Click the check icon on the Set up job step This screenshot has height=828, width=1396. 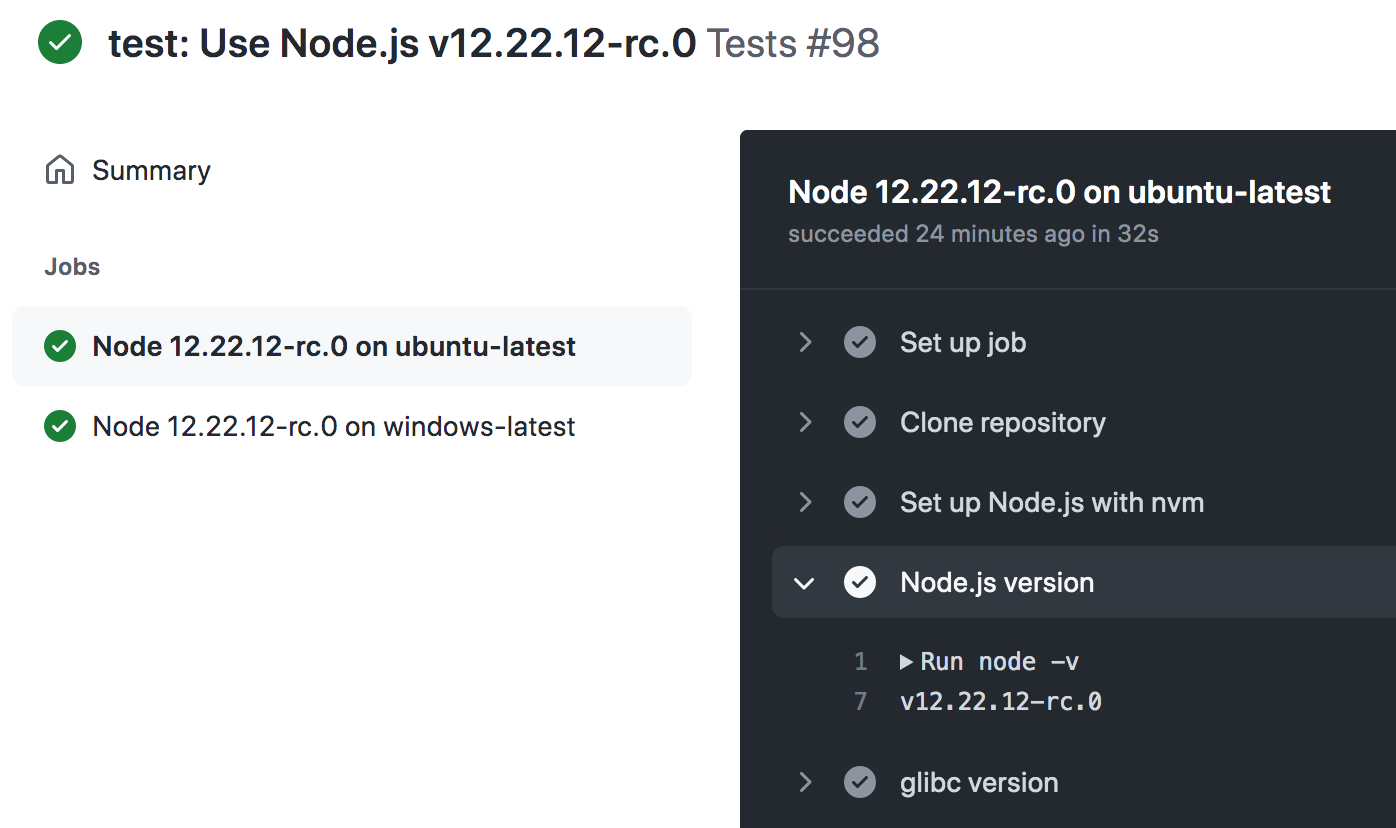860,342
